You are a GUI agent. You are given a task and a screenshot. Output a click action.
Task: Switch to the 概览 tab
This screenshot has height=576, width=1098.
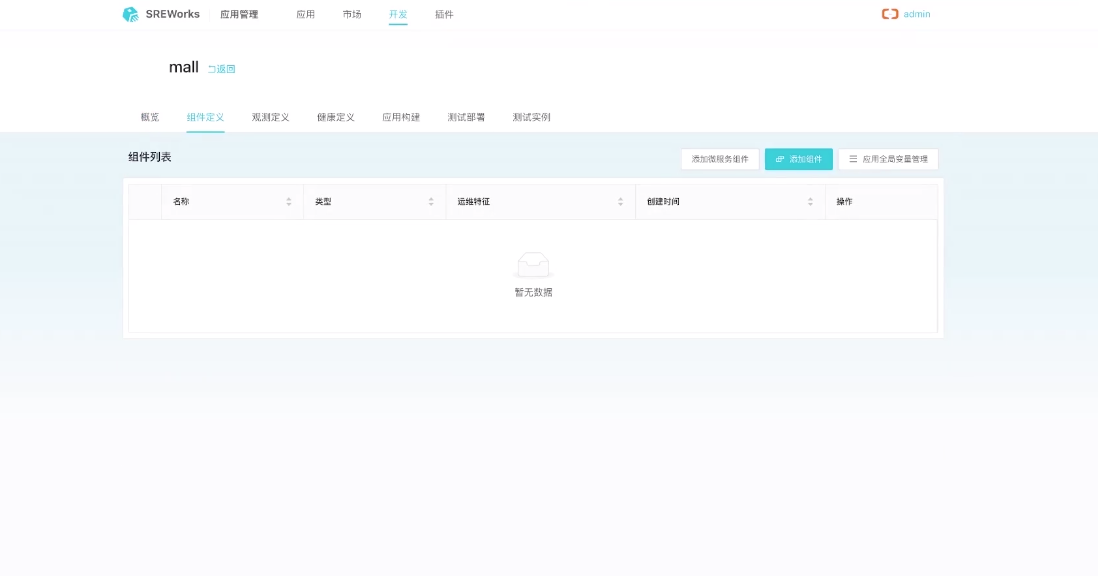150,117
